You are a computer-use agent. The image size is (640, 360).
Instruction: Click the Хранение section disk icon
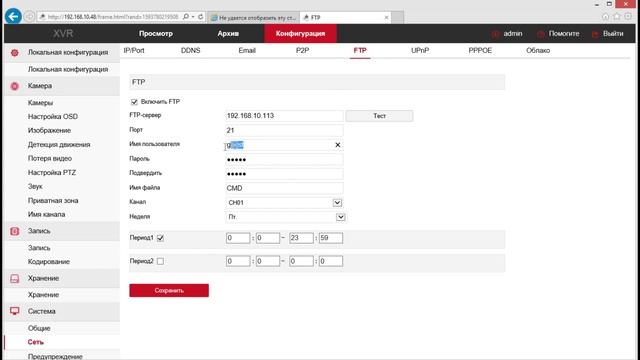15,278
